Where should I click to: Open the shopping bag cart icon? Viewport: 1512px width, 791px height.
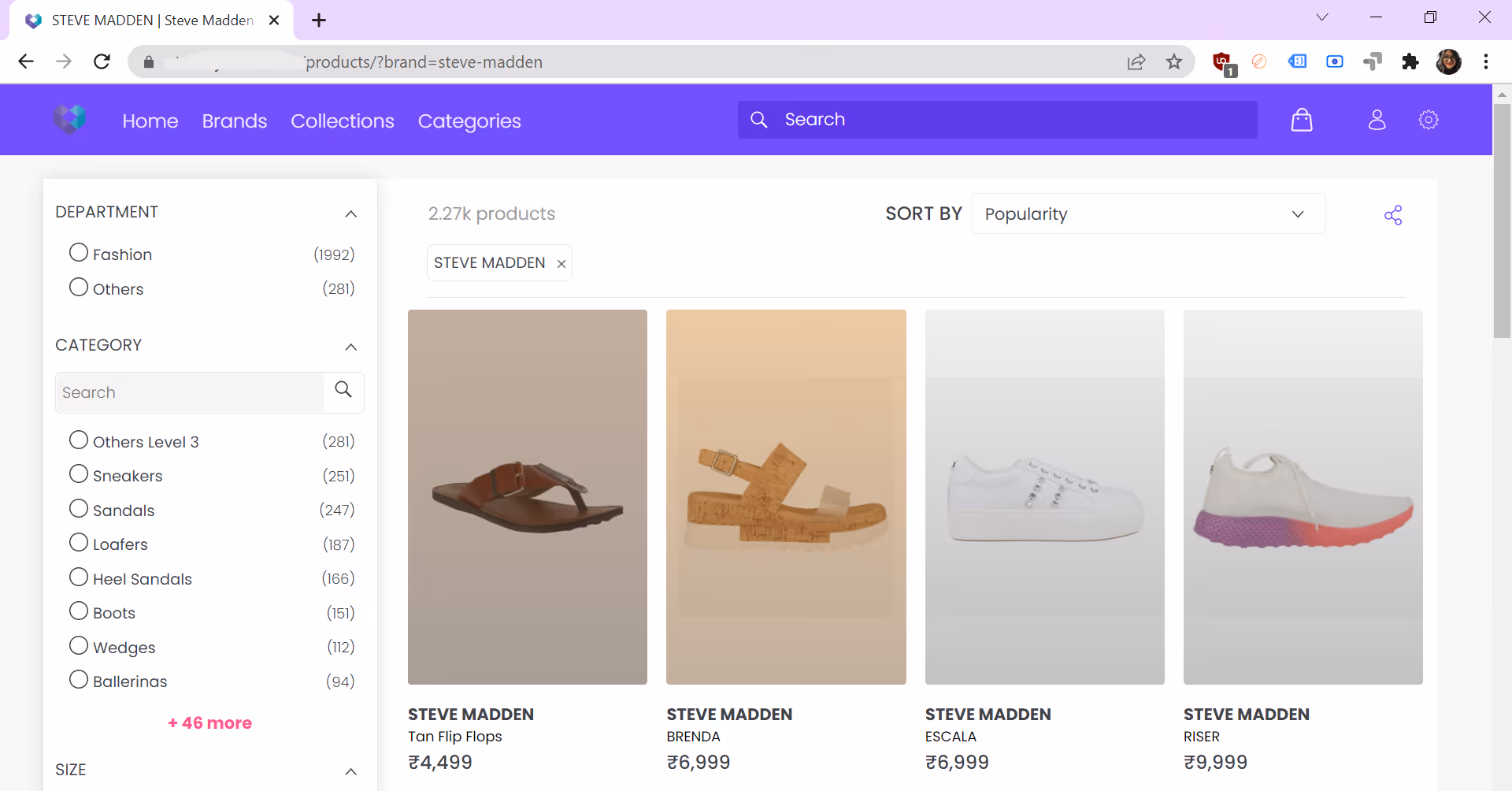[1302, 120]
